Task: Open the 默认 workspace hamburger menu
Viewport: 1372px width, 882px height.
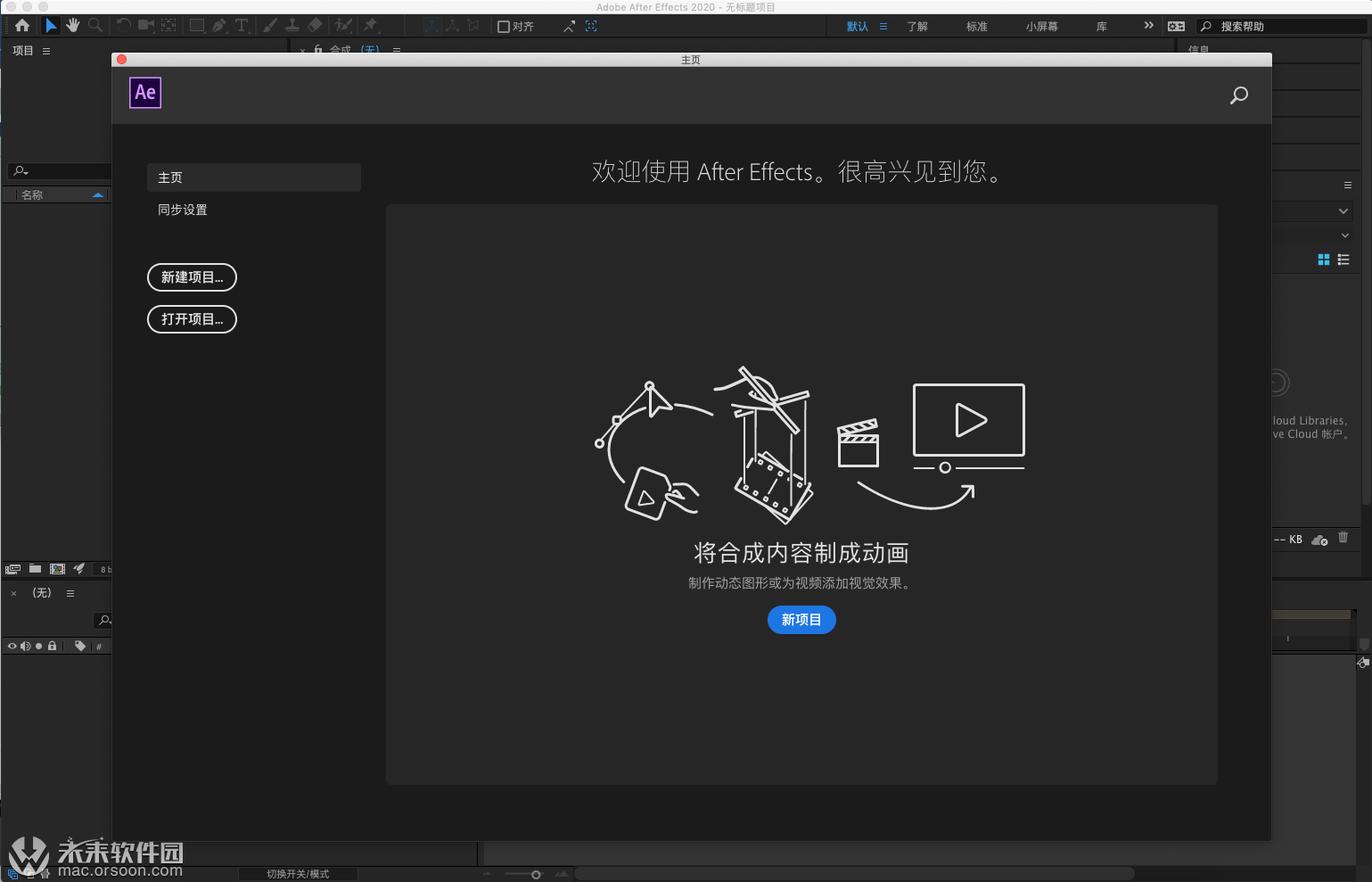Action: (x=883, y=27)
